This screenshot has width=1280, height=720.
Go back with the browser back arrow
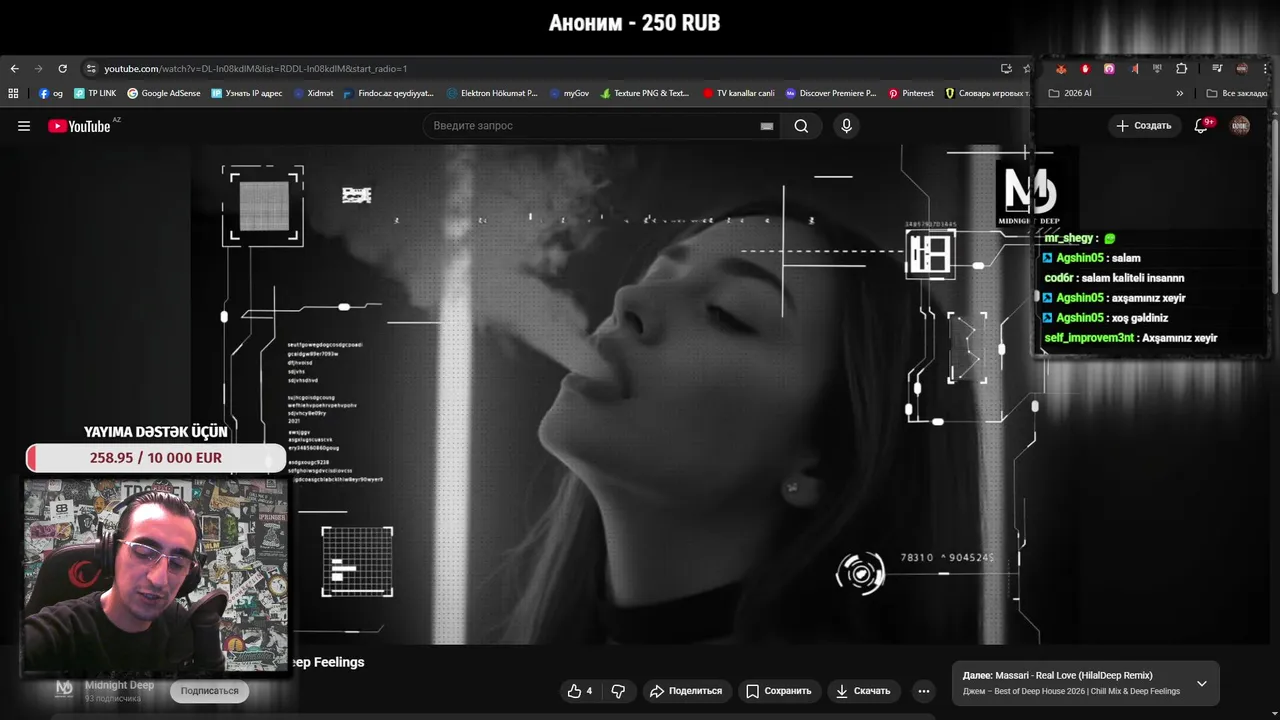14,69
